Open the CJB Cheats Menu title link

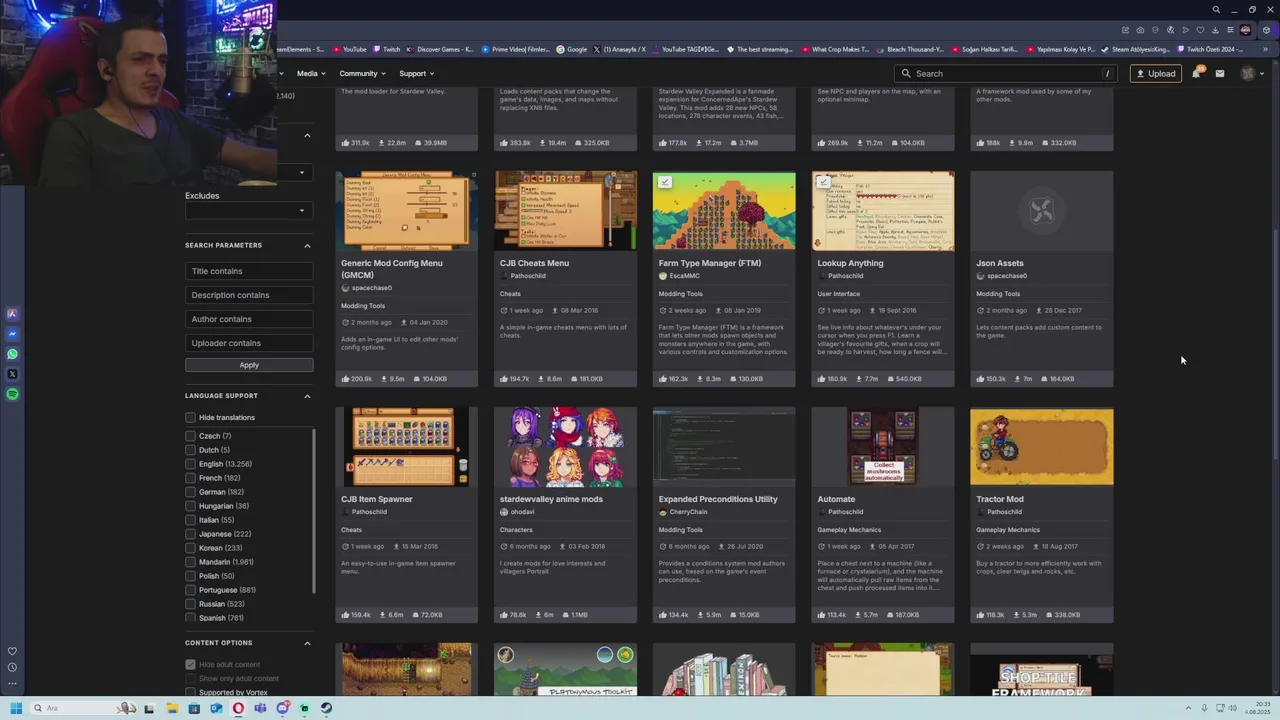coord(534,263)
